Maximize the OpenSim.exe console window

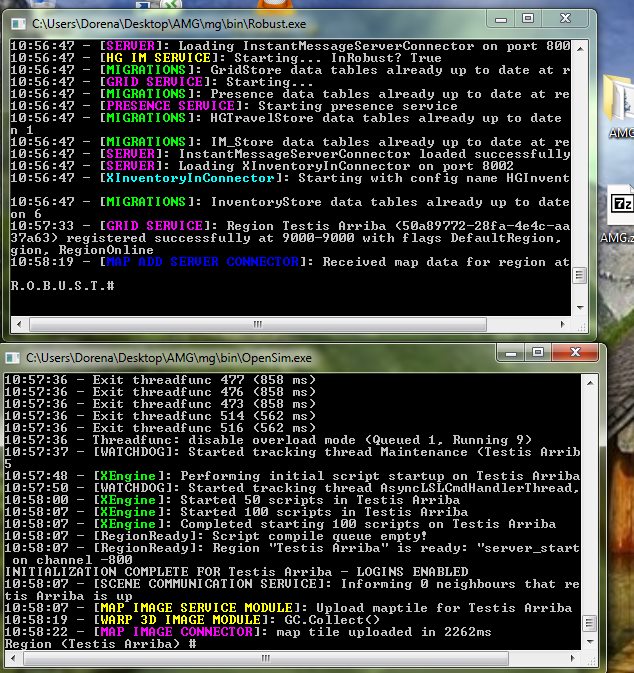click(537, 353)
